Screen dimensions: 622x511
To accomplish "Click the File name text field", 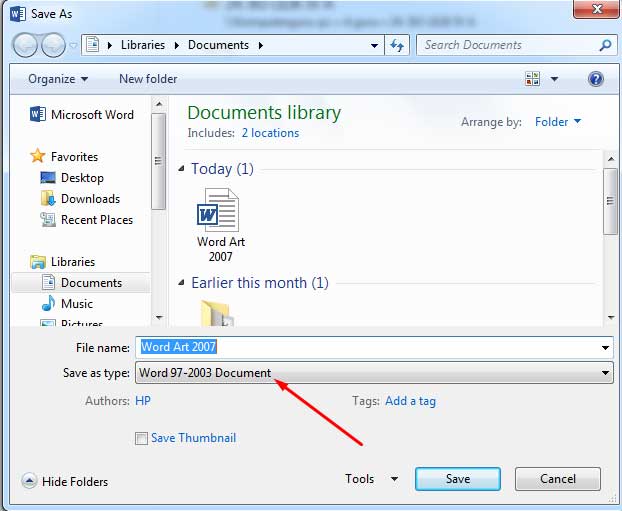I will pos(367,348).
